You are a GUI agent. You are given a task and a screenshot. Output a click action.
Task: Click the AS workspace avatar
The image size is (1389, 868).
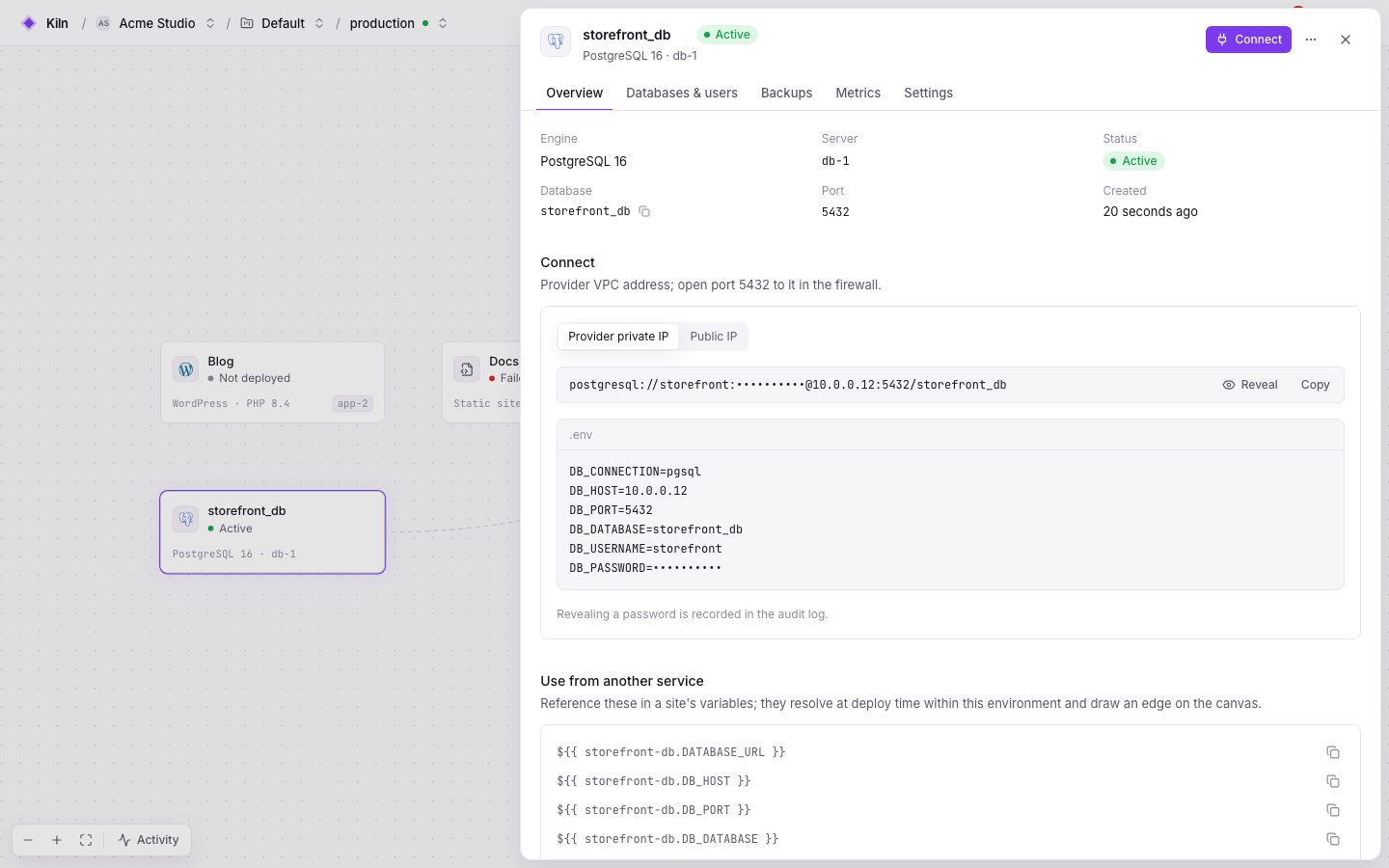coord(103,23)
